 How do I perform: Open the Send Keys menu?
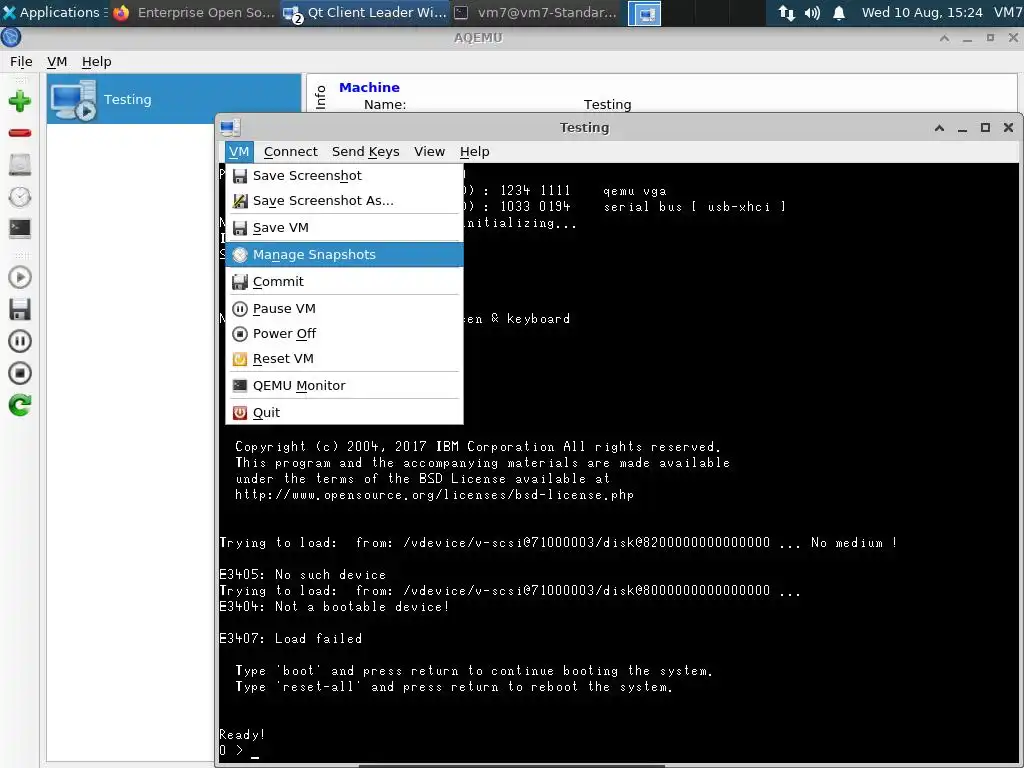[366, 152]
